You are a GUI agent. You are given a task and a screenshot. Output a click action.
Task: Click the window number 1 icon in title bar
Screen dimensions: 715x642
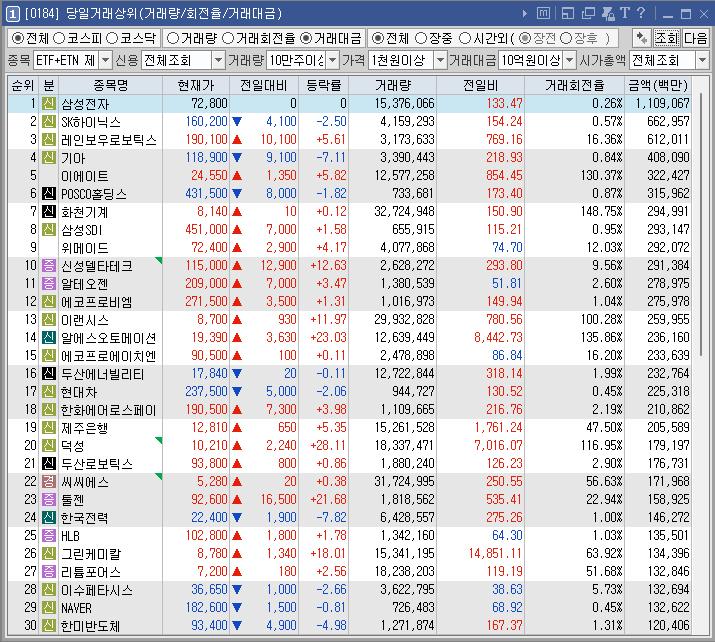[12, 14]
